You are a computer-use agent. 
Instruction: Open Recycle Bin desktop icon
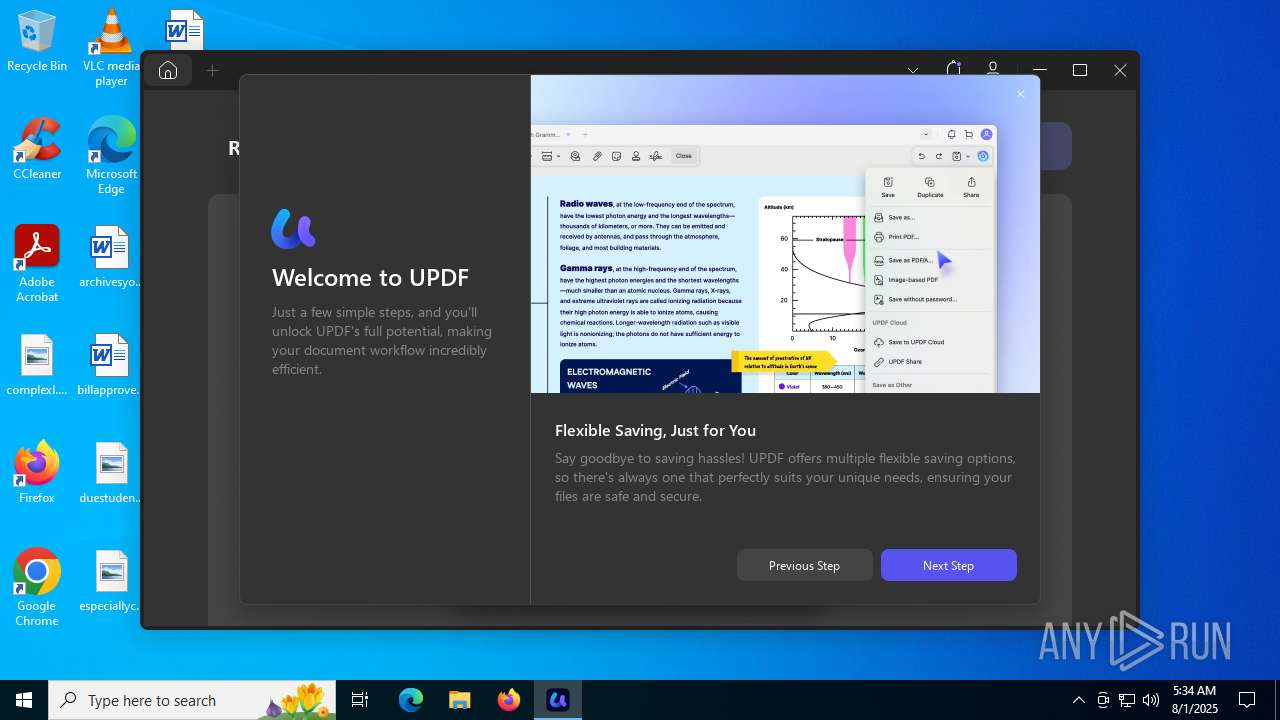click(37, 42)
